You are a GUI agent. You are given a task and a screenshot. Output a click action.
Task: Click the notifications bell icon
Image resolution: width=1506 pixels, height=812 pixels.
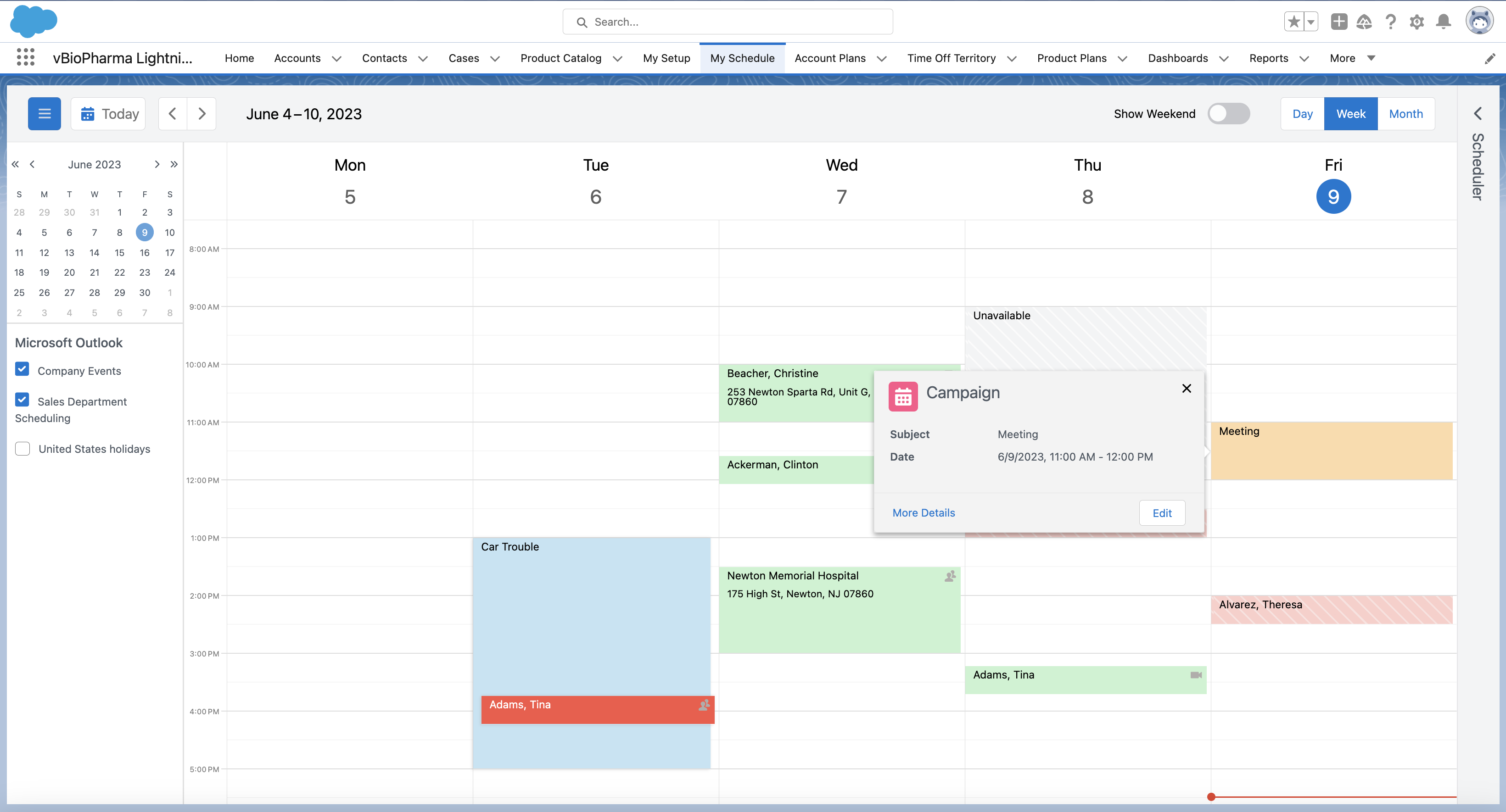(1443, 22)
